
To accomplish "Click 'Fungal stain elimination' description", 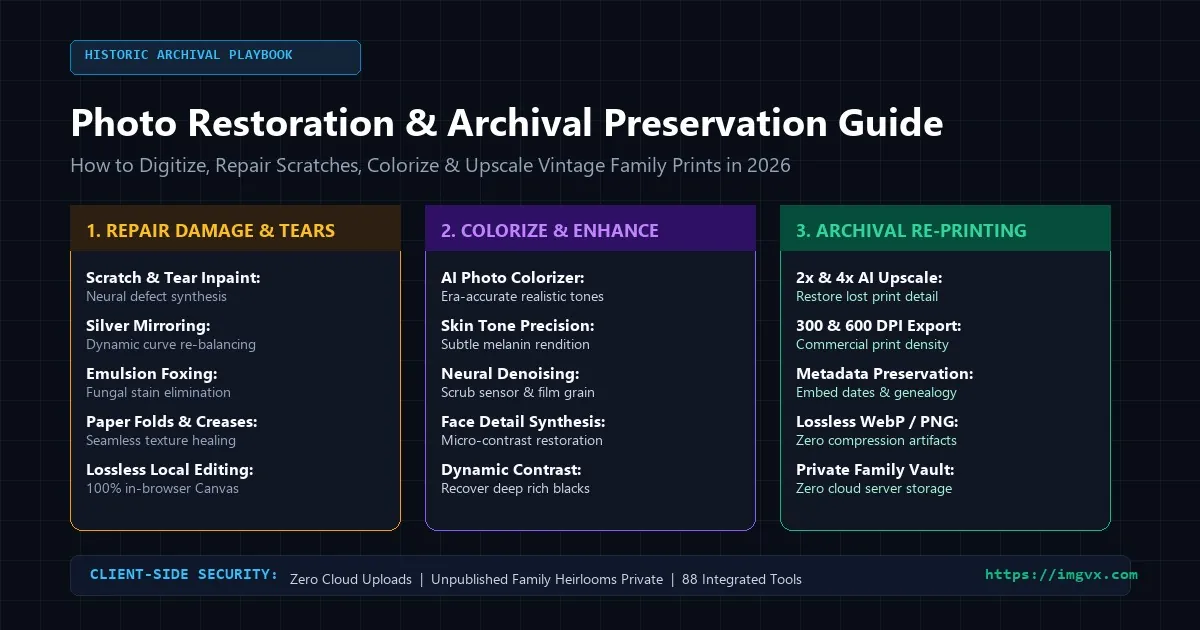I will click(x=158, y=393).
